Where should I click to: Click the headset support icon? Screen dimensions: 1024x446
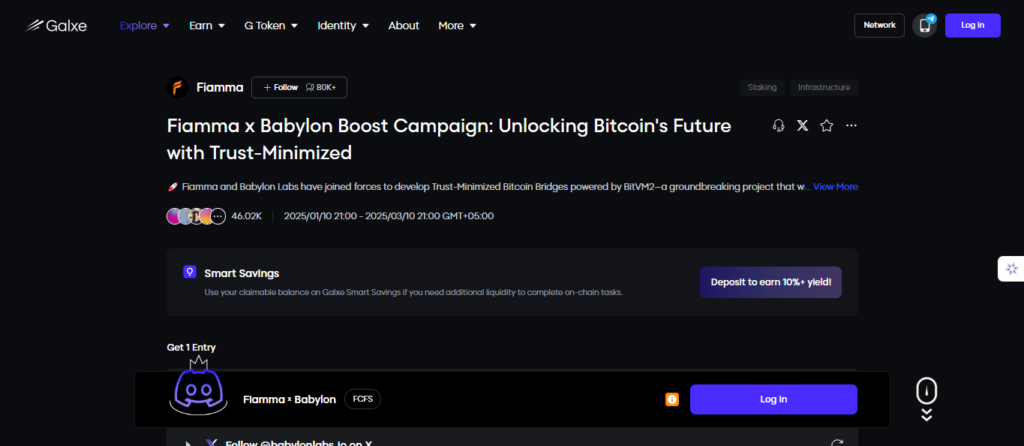778,126
